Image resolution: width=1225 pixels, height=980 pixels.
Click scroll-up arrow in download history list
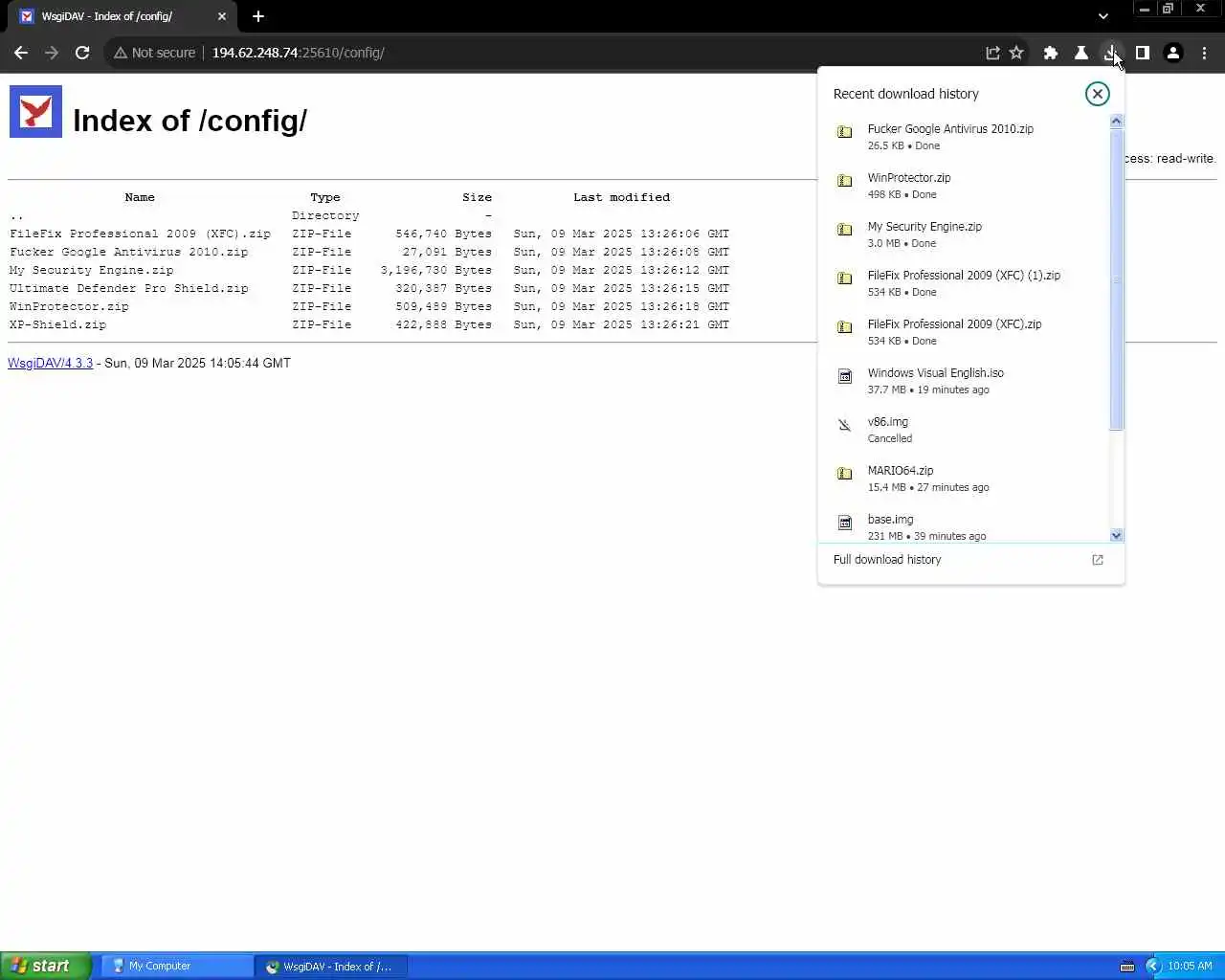tap(1116, 122)
